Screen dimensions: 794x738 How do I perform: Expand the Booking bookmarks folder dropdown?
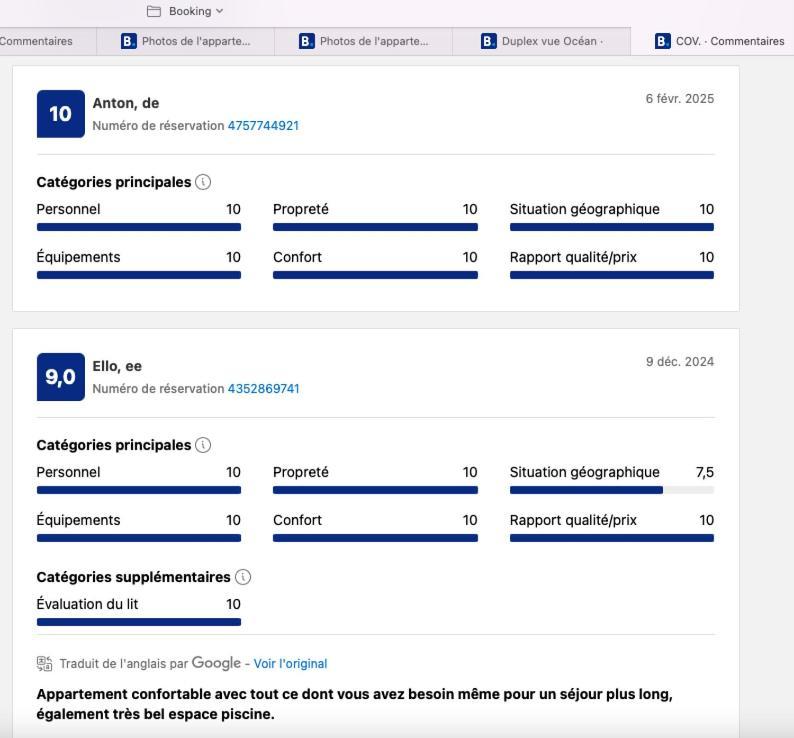219,11
